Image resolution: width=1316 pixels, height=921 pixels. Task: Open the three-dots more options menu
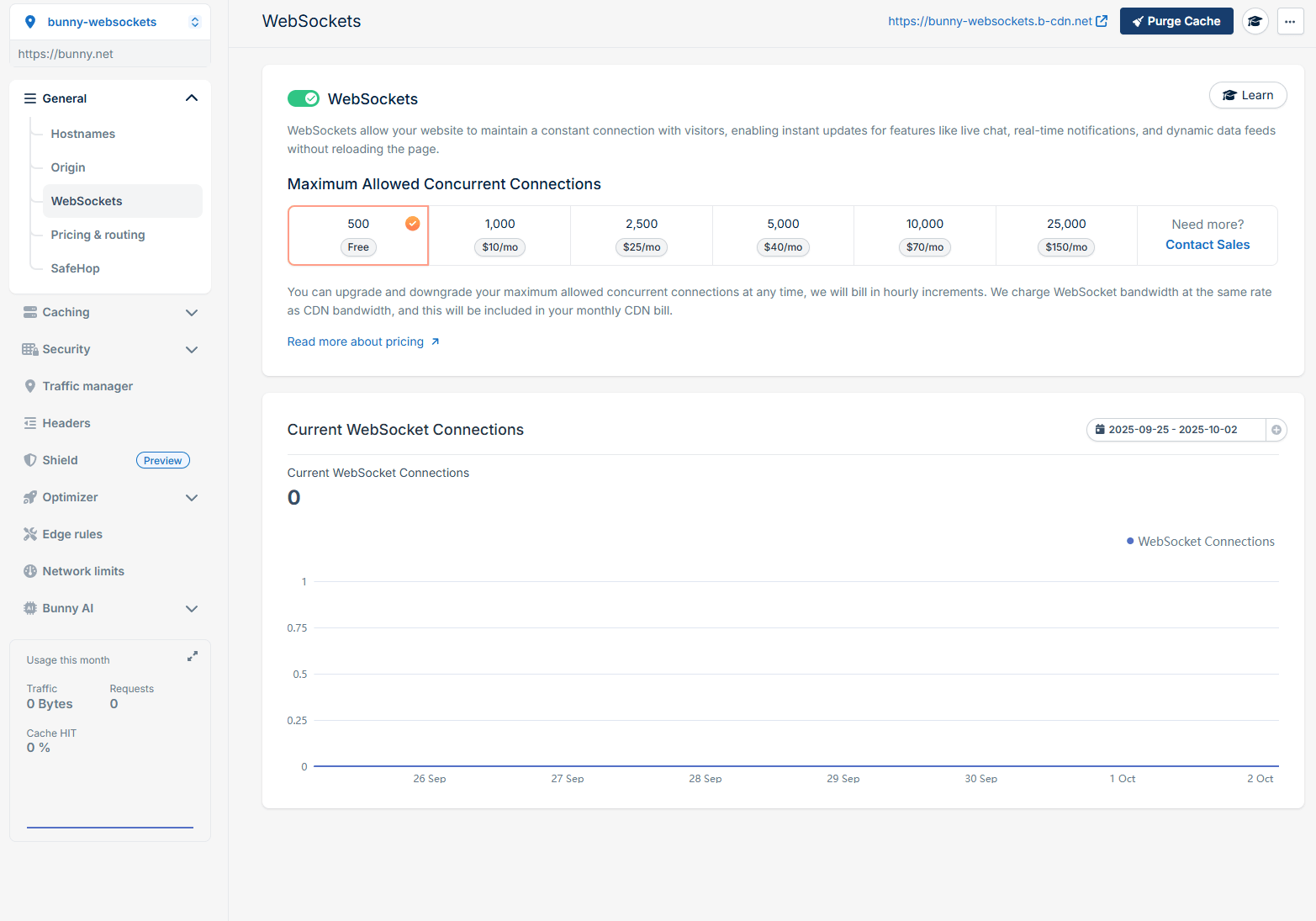pyautogui.click(x=1290, y=21)
